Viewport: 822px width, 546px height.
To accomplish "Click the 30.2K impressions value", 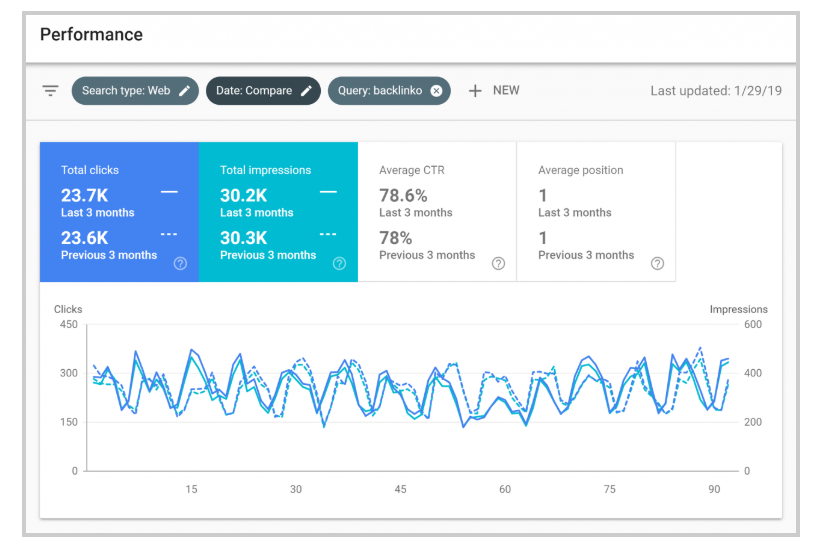I will 244,195.
